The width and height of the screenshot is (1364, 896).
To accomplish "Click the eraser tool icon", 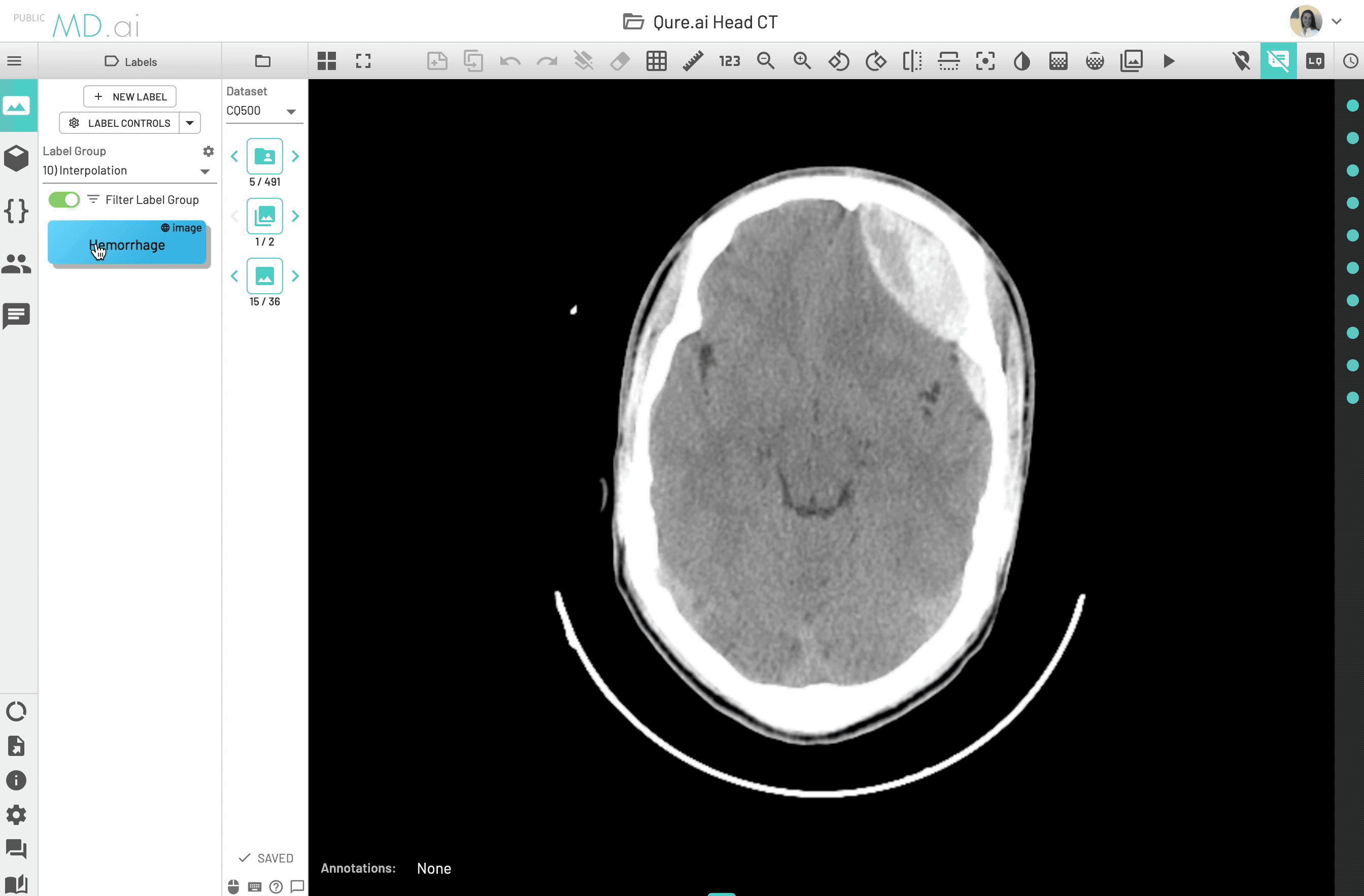I will tap(620, 61).
